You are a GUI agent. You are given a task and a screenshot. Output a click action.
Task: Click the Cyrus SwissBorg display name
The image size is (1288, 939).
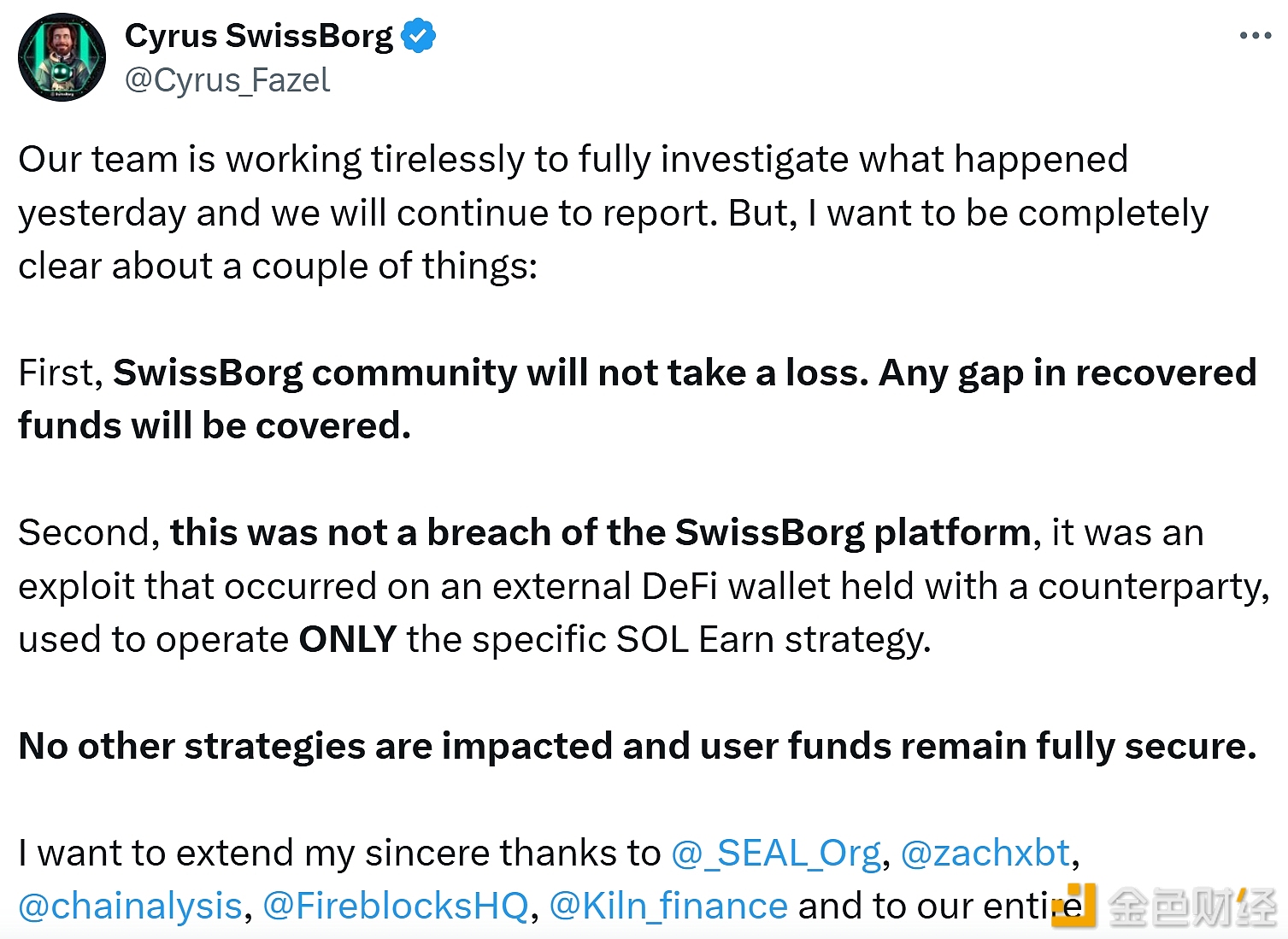pos(259,36)
